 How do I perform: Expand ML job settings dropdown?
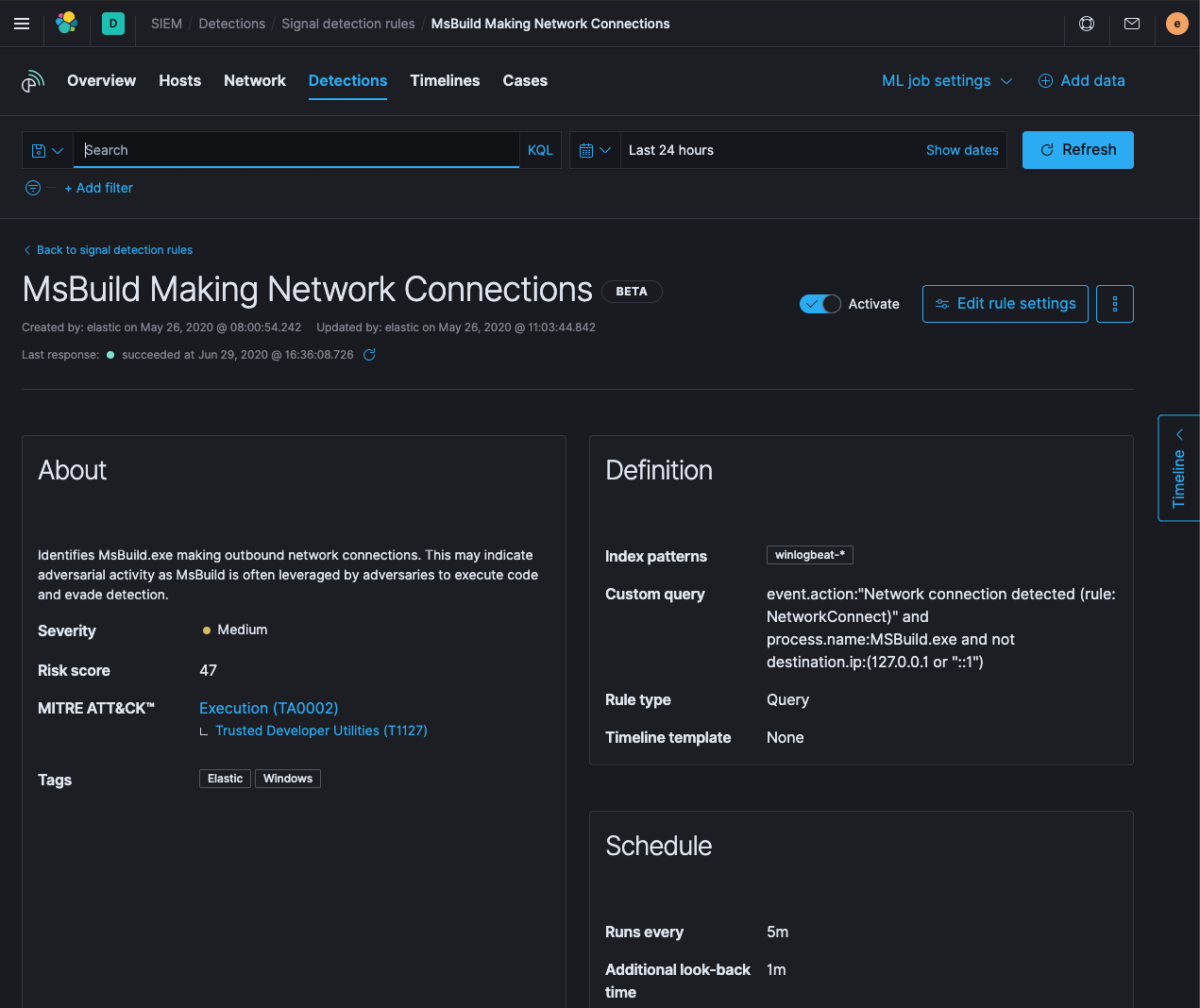point(947,81)
